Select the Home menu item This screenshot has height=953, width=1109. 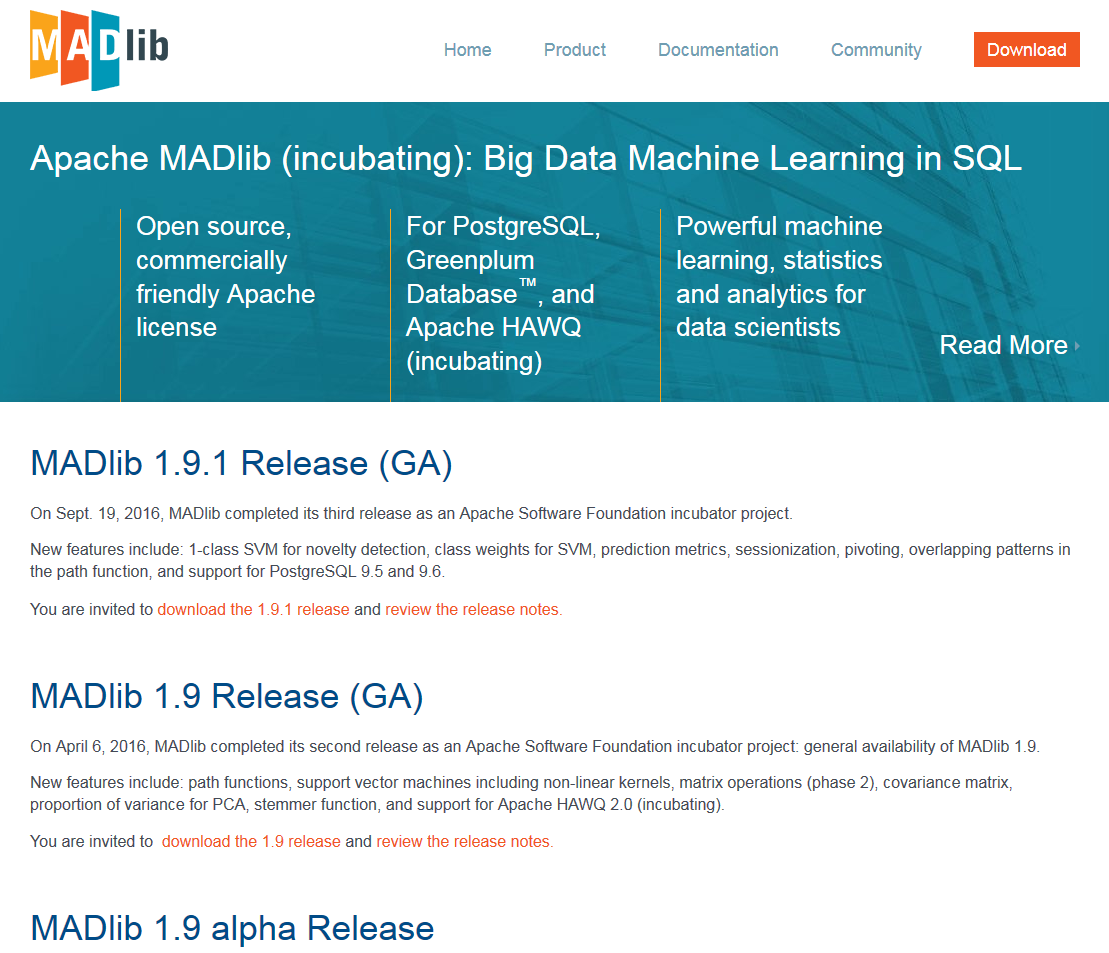[x=467, y=49]
